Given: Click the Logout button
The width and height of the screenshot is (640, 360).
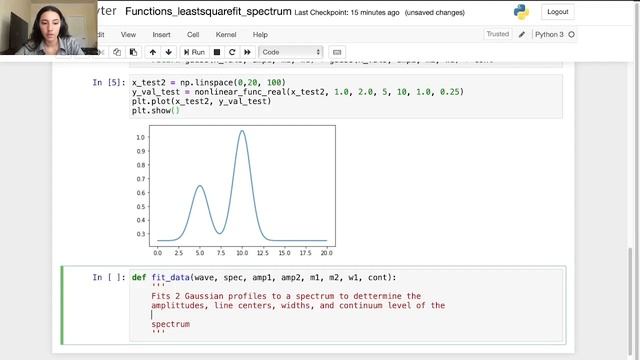Looking at the screenshot, I should pos(558,12).
